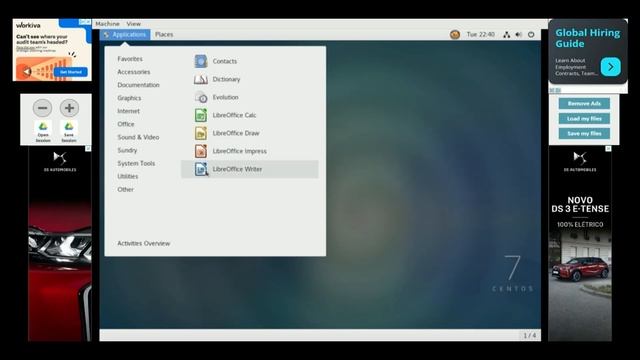Select the Utilities category
Screen dimensions: 640x360
[128, 176]
